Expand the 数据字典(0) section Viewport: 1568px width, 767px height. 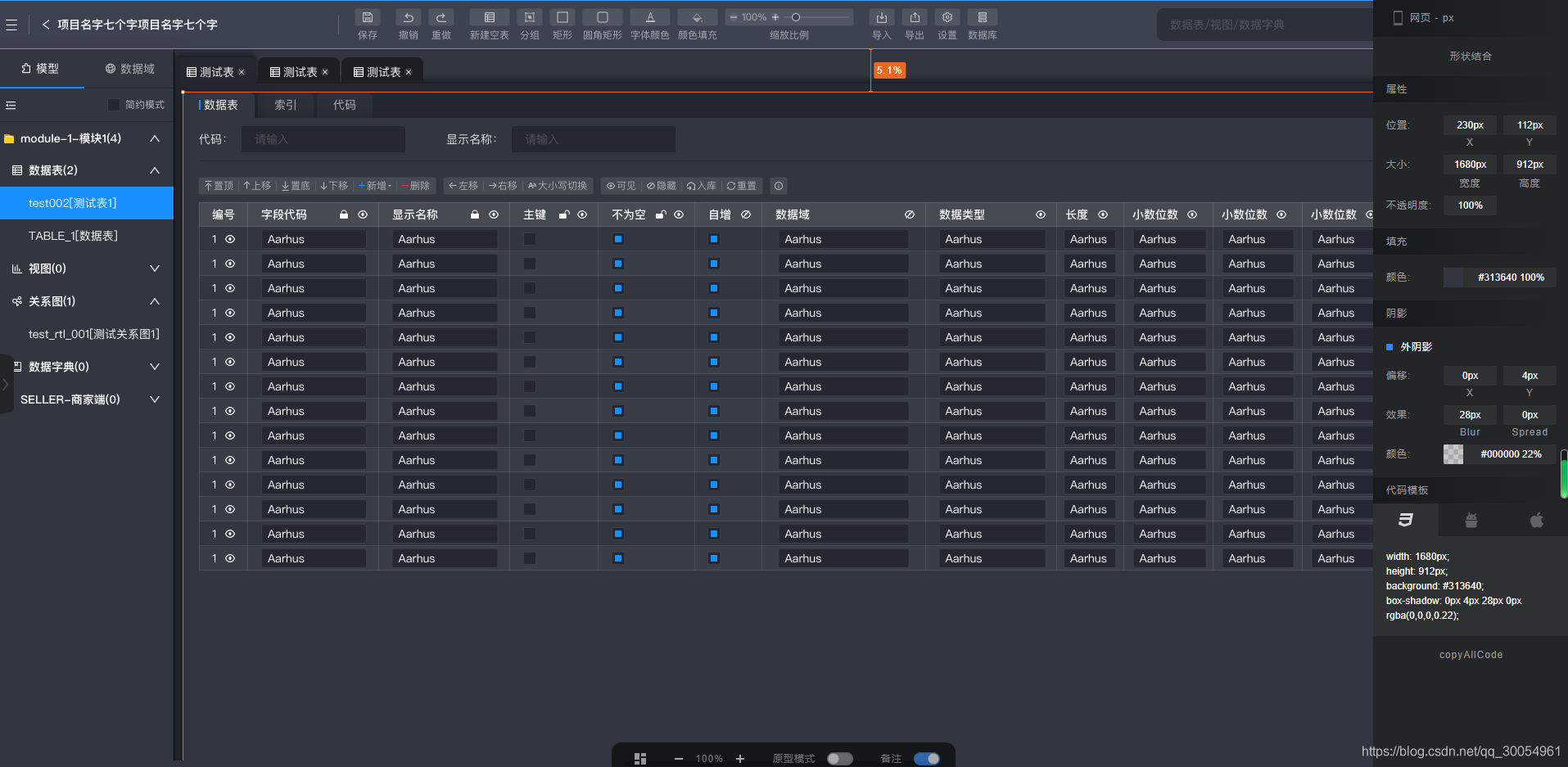(x=154, y=367)
